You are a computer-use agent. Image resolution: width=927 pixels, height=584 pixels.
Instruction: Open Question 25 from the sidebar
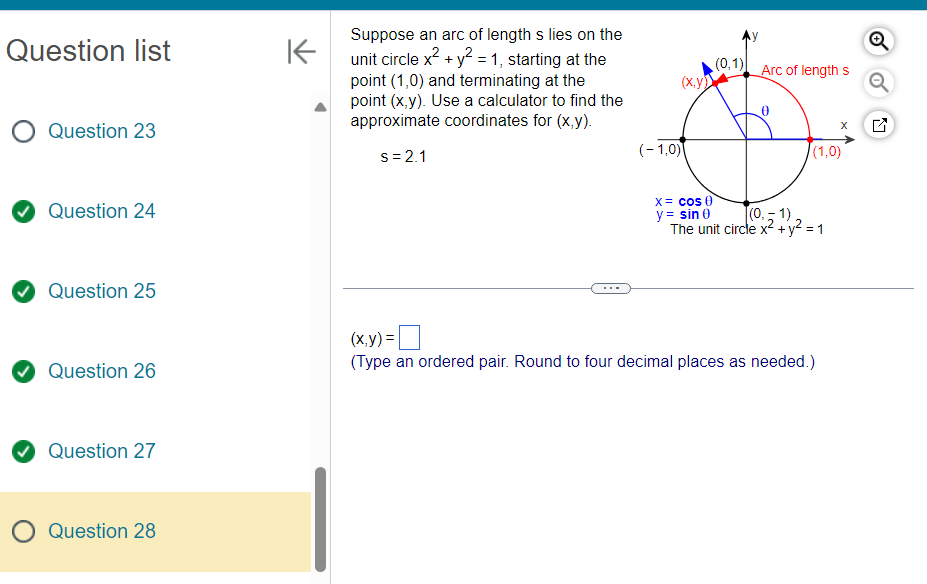tap(101, 291)
